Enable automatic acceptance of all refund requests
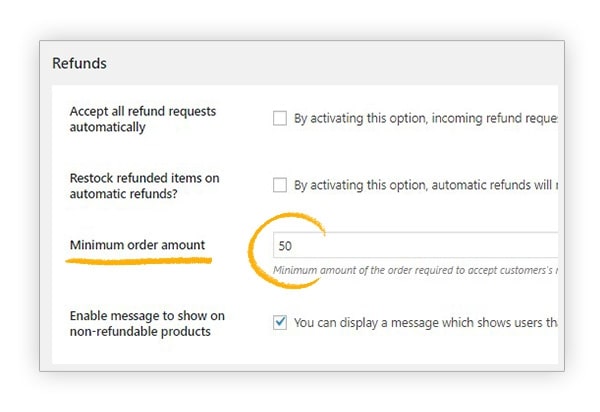The width and height of the screenshot is (600, 412). pyautogui.click(x=280, y=119)
